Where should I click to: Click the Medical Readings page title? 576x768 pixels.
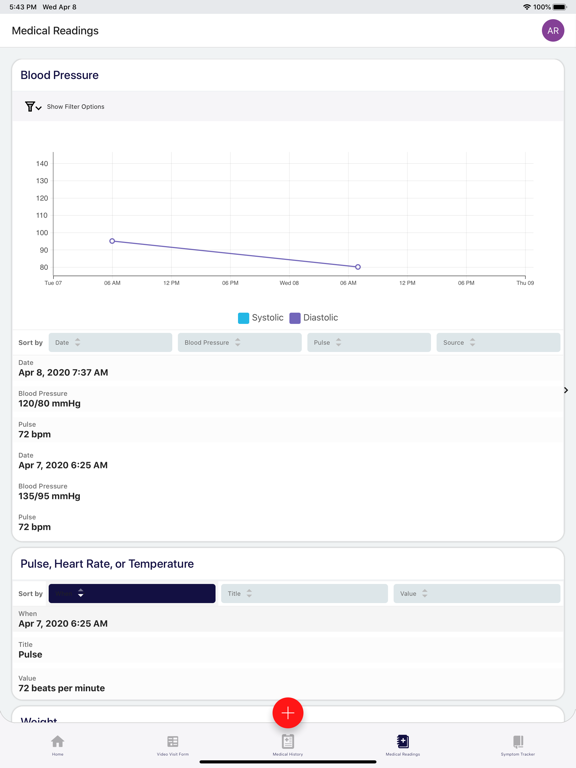pyautogui.click(x=55, y=30)
